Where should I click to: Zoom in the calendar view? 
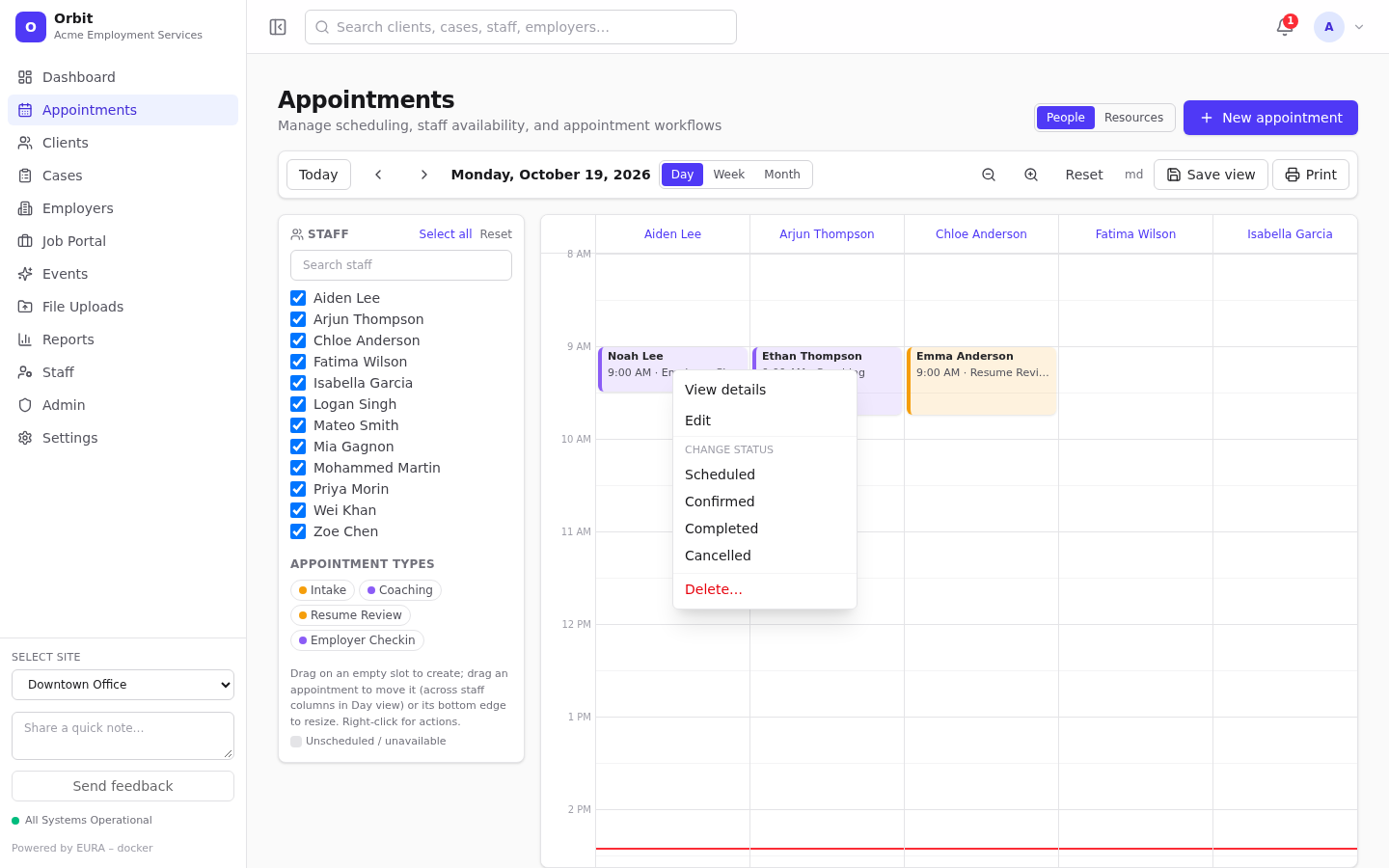(x=1031, y=175)
